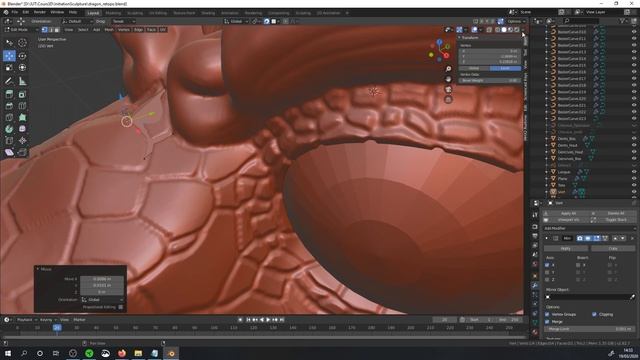Image resolution: width=640 pixels, height=360 pixels.
Task: Open the Global transform orientation dropdown
Action: click(236, 21)
